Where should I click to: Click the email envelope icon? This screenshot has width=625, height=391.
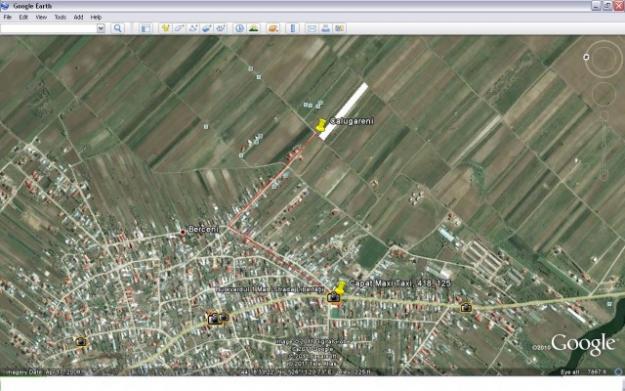[x=312, y=28]
